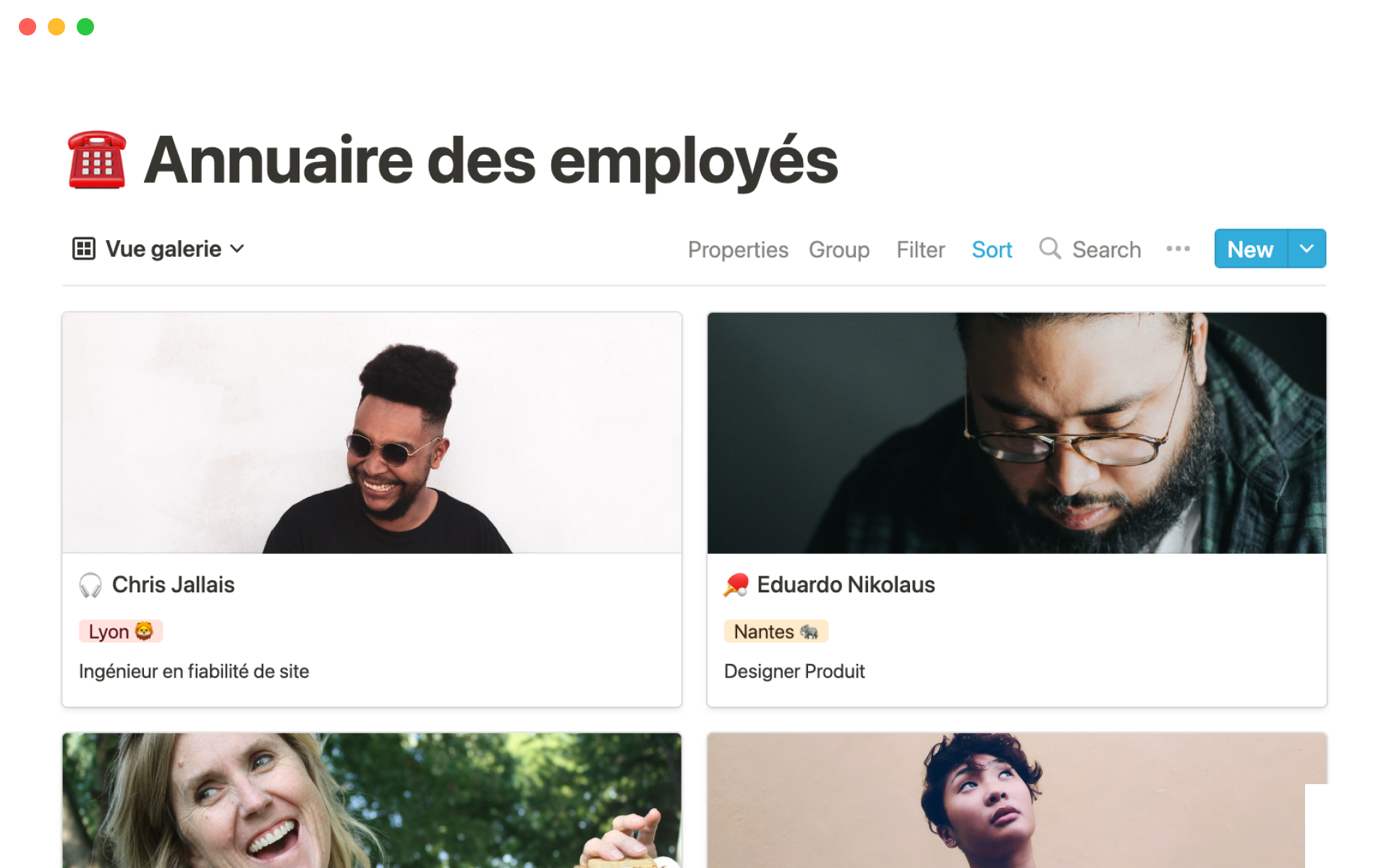Click the gallery view grid icon
Image resolution: width=1389 pixels, height=868 pixels.
[84, 249]
